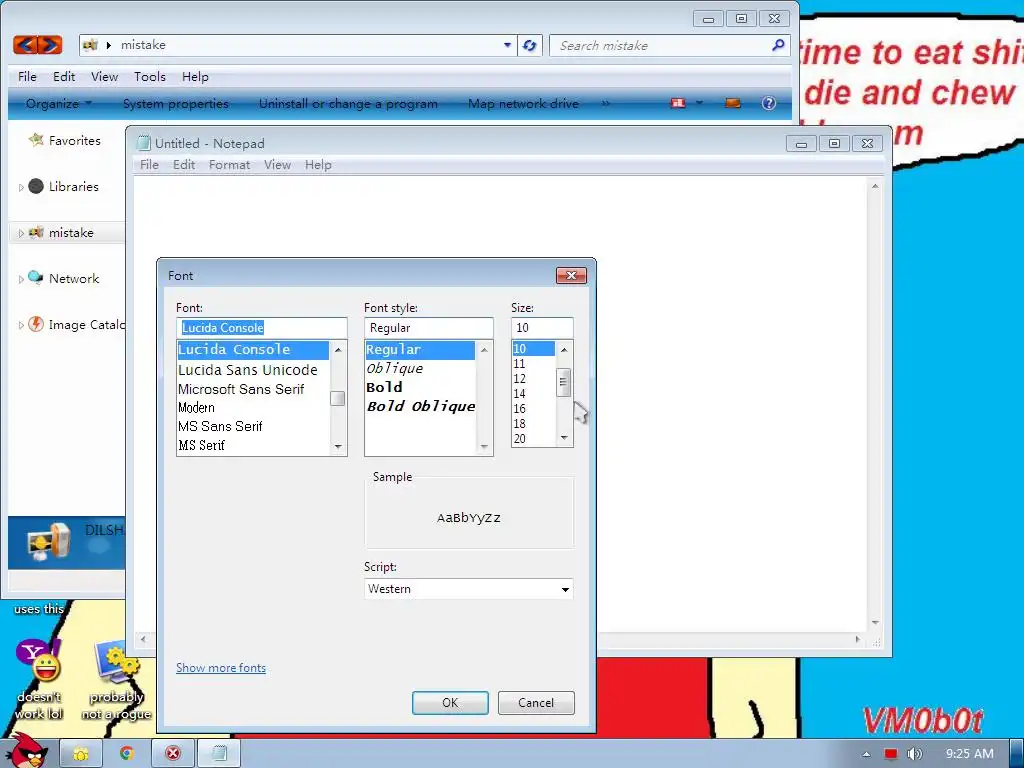Expand the Libraries tree node
Screen dimensions: 1024x768
pos(21,187)
